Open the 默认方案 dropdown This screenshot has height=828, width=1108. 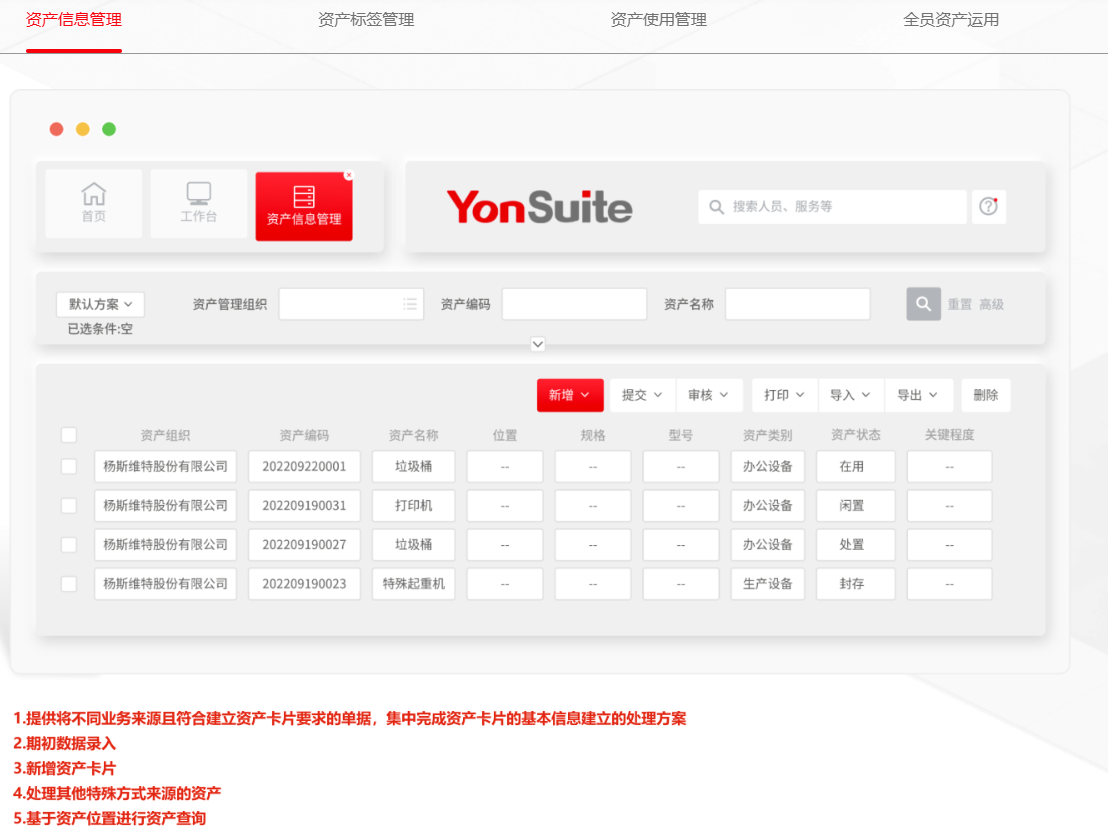coord(101,304)
